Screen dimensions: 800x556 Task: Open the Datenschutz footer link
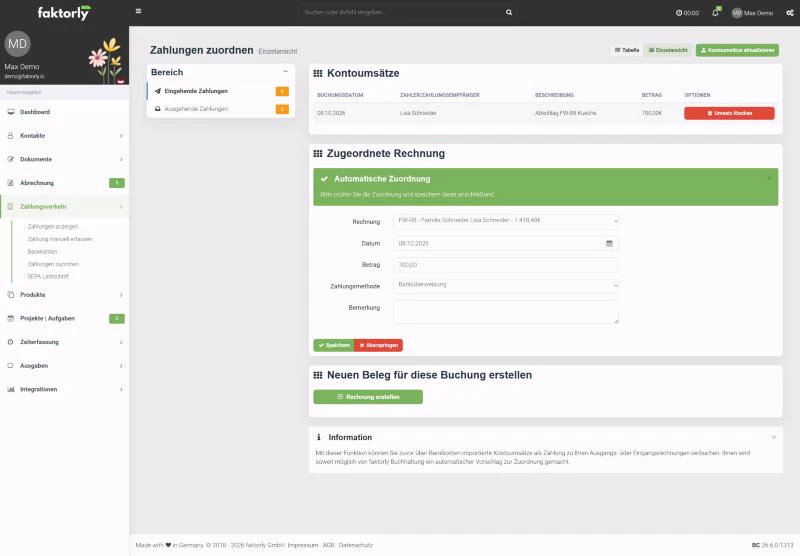(x=356, y=545)
